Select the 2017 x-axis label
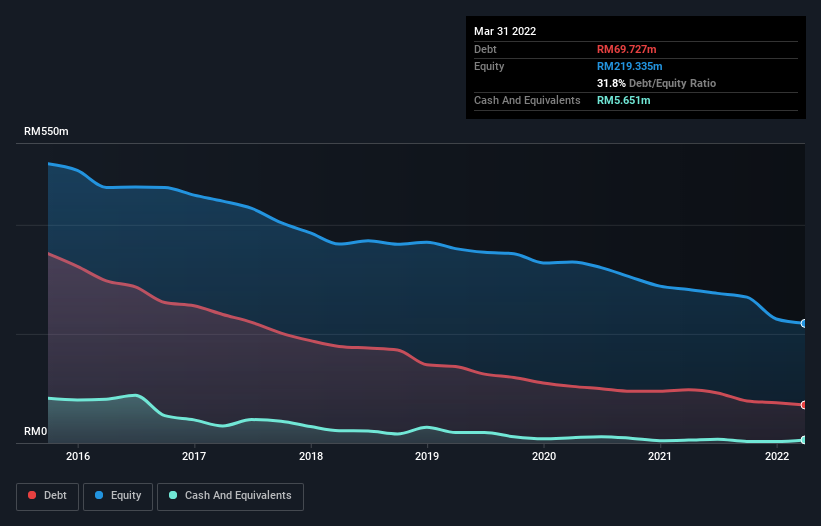The height and width of the screenshot is (526, 821). coord(194,456)
